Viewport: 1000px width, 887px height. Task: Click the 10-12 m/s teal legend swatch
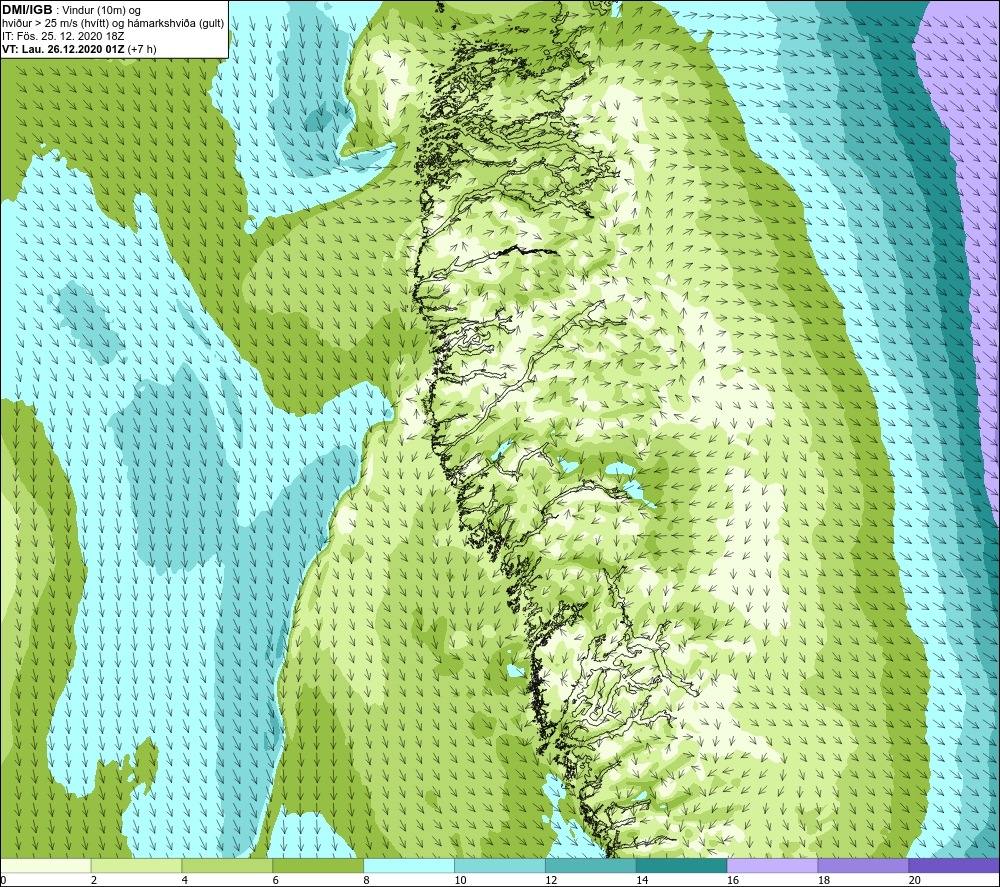coord(500,865)
